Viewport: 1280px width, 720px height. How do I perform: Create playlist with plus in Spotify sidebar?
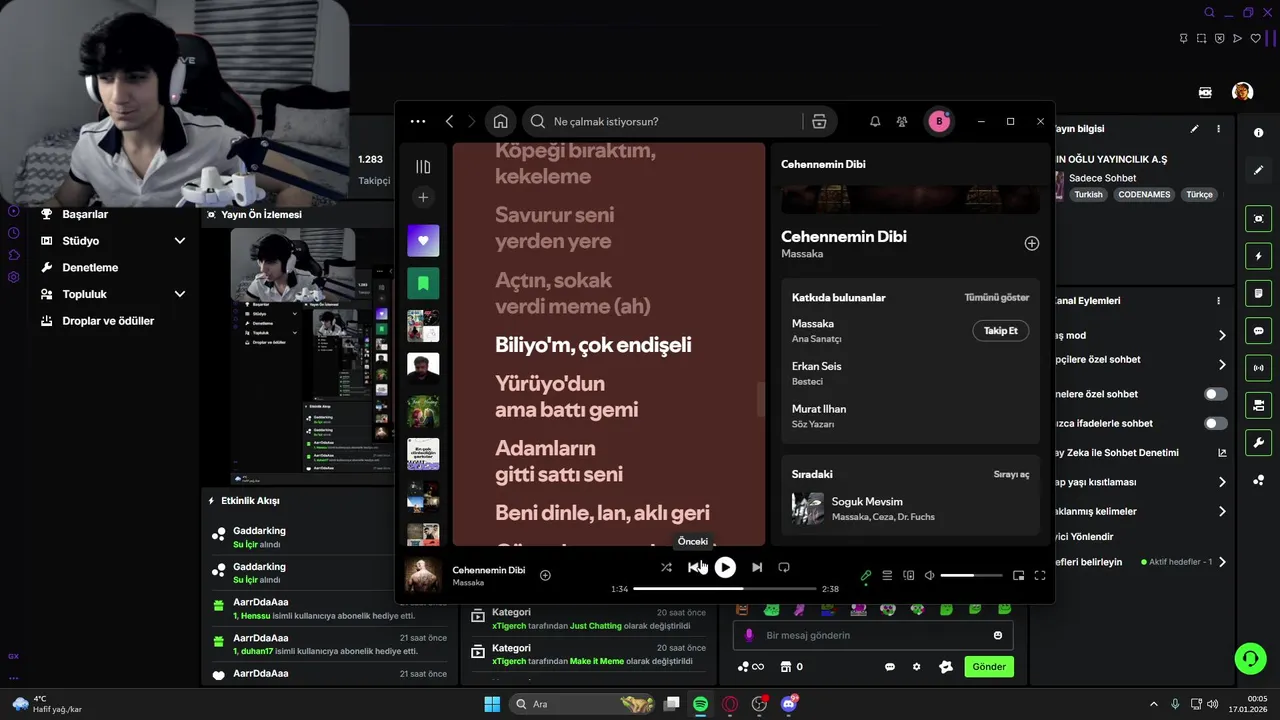(x=423, y=198)
